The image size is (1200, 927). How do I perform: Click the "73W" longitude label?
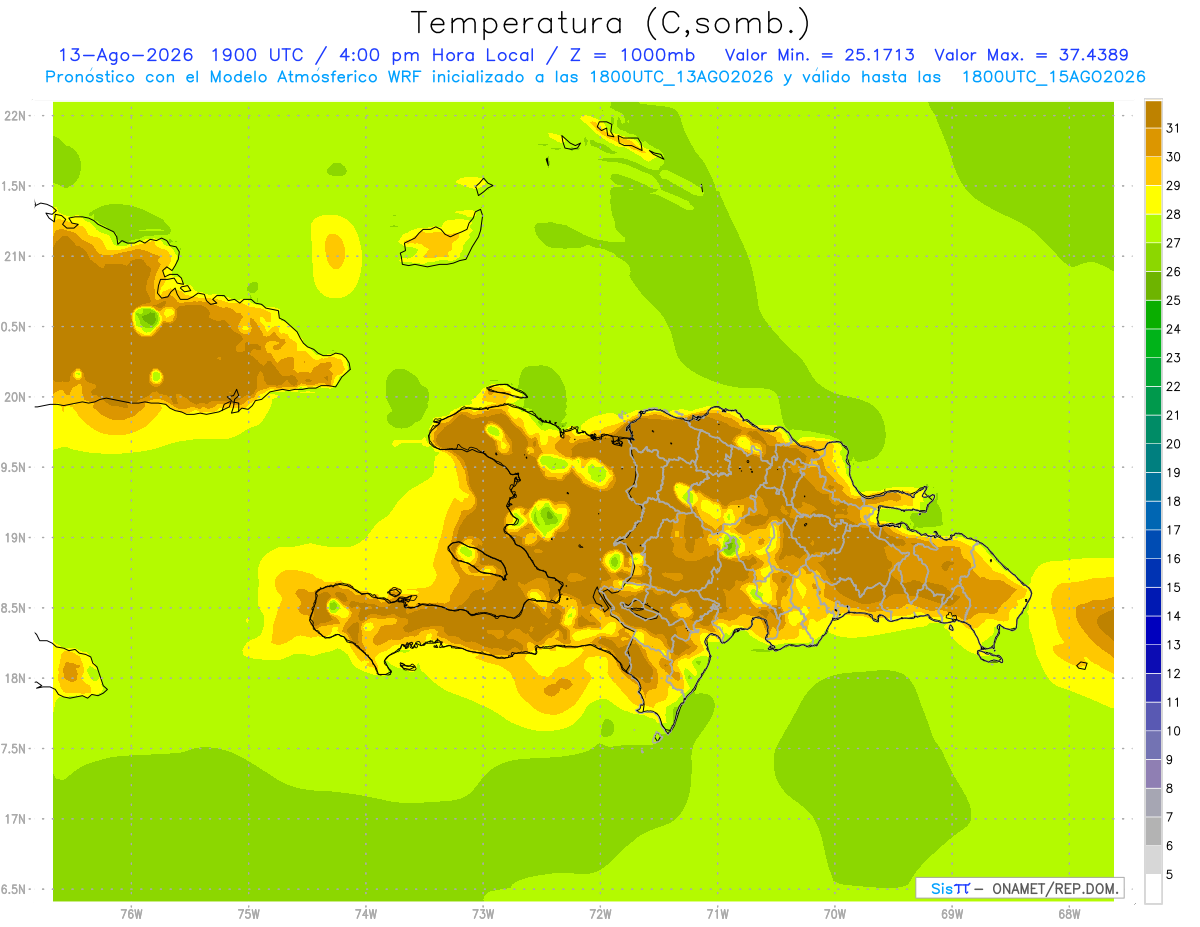click(x=483, y=914)
